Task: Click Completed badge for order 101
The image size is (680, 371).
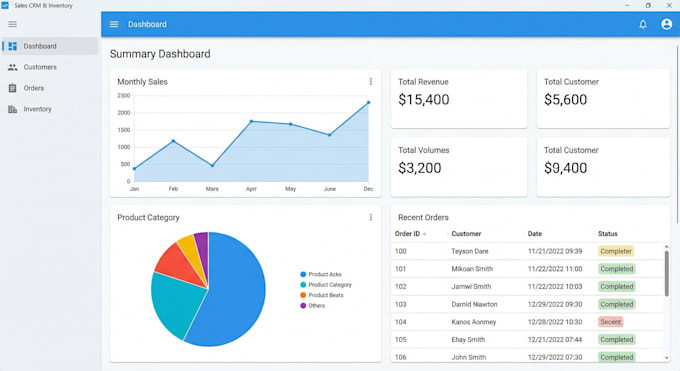Action: tap(617, 269)
